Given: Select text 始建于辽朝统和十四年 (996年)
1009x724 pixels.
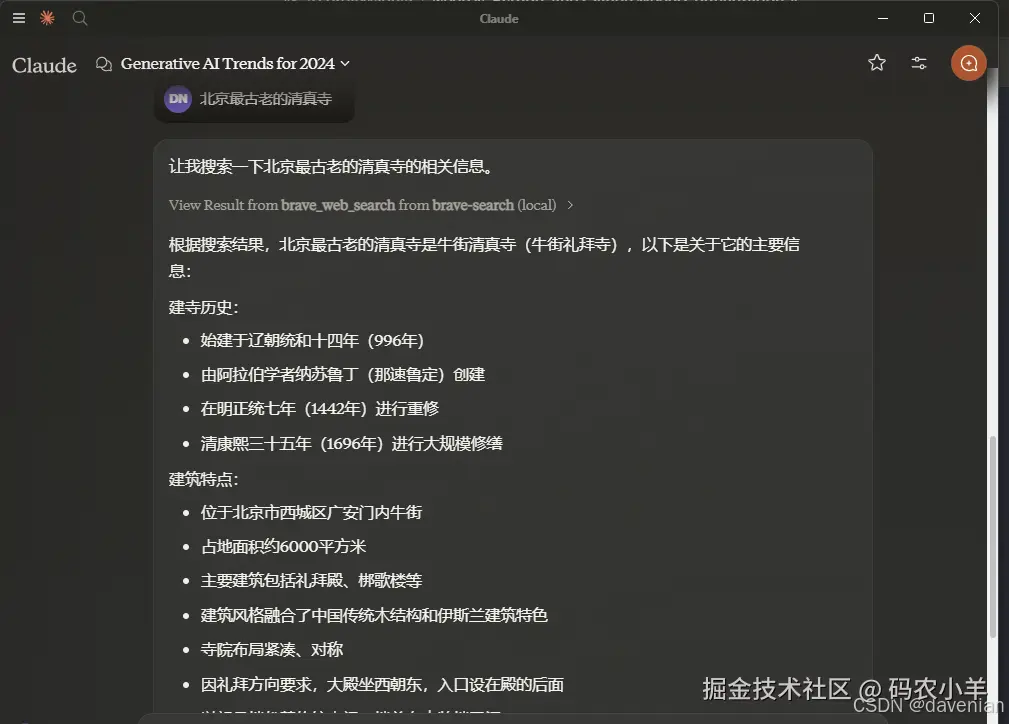Looking at the screenshot, I should click(312, 340).
